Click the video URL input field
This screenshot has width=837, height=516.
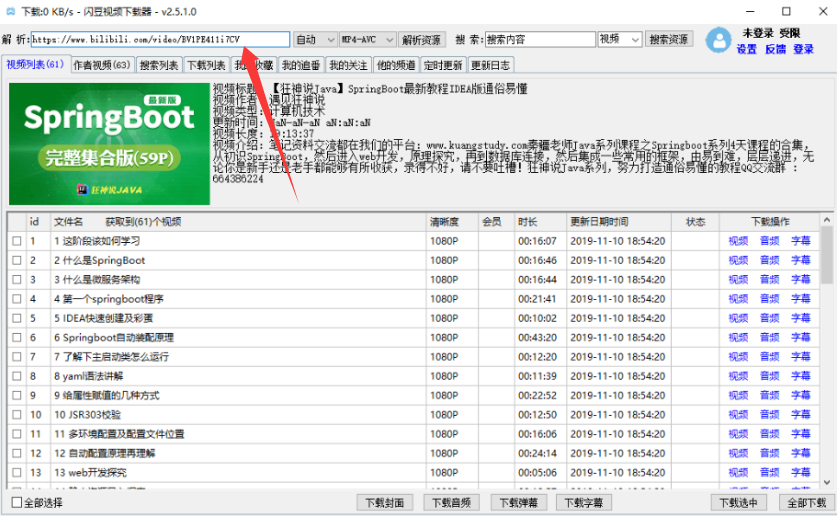tap(160, 40)
